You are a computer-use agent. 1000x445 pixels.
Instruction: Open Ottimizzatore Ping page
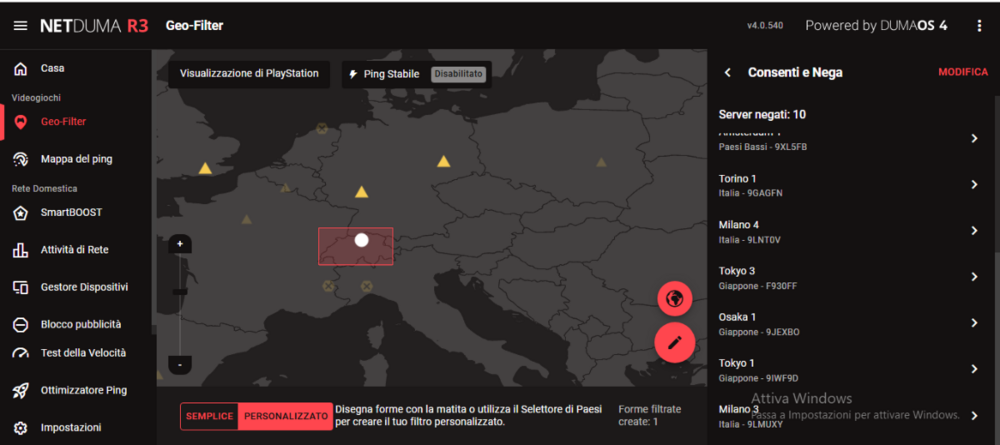84,390
